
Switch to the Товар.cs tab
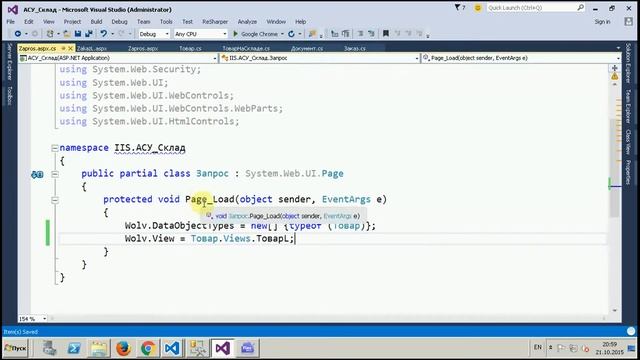click(x=190, y=48)
